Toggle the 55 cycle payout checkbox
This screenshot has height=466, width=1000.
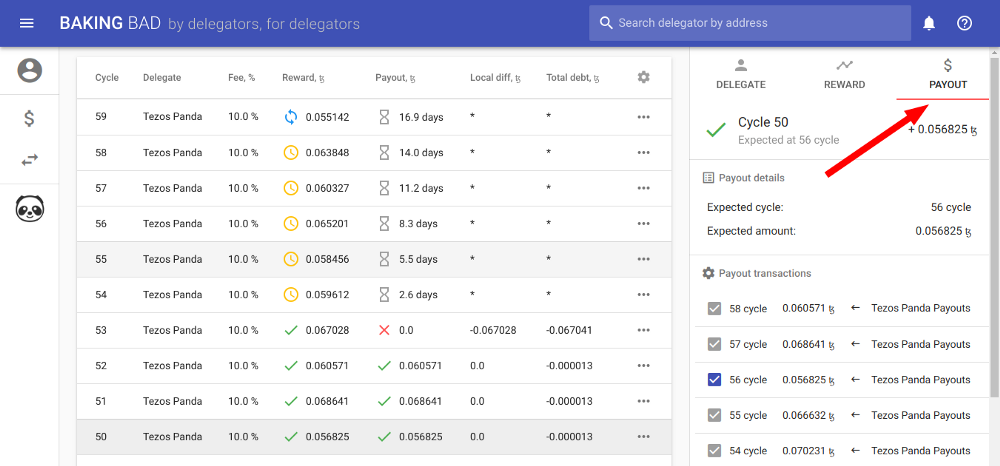[714, 416]
